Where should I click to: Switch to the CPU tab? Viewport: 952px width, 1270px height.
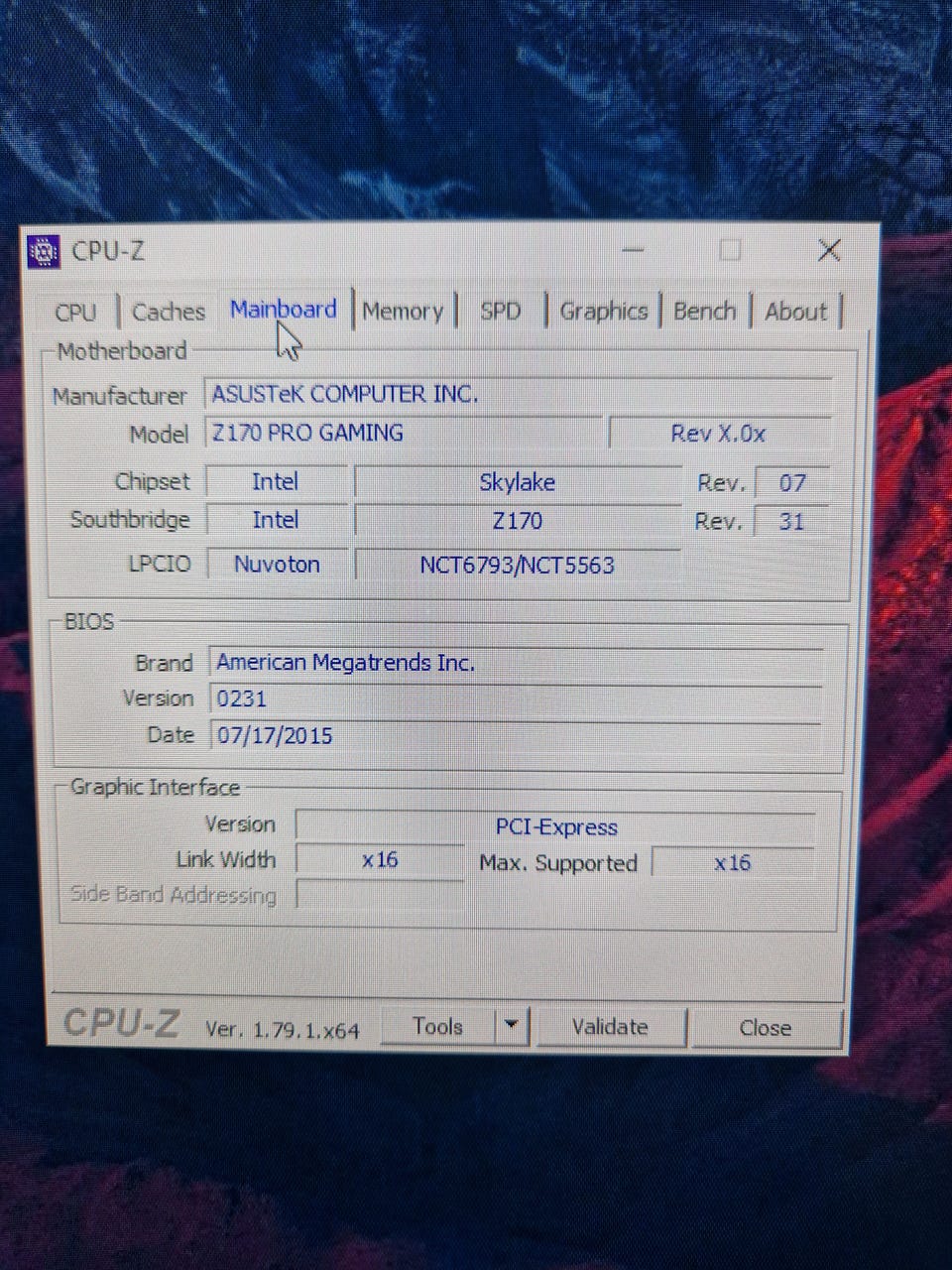tap(75, 312)
